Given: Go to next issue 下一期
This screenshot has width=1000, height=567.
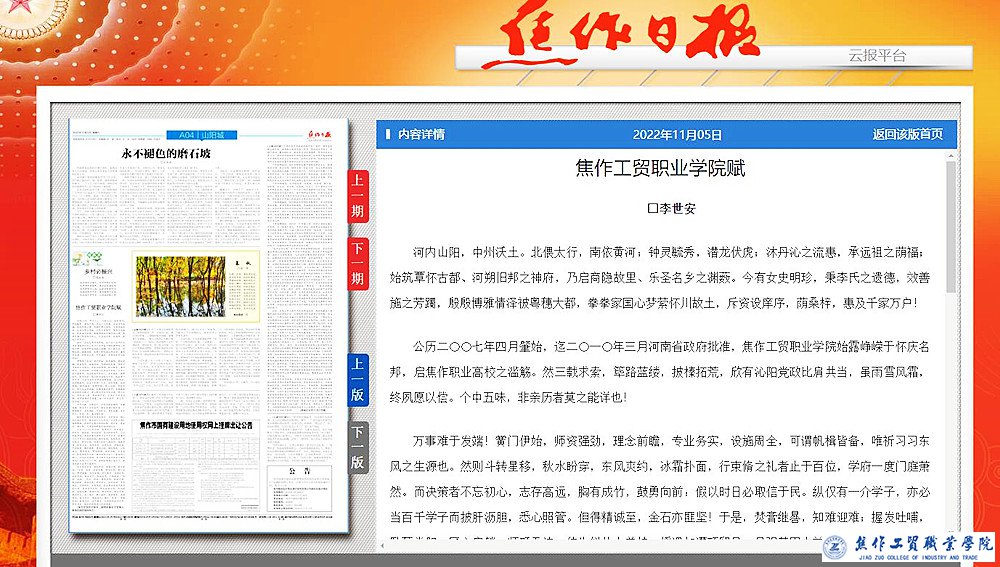Looking at the screenshot, I should pyautogui.click(x=358, y=263).
